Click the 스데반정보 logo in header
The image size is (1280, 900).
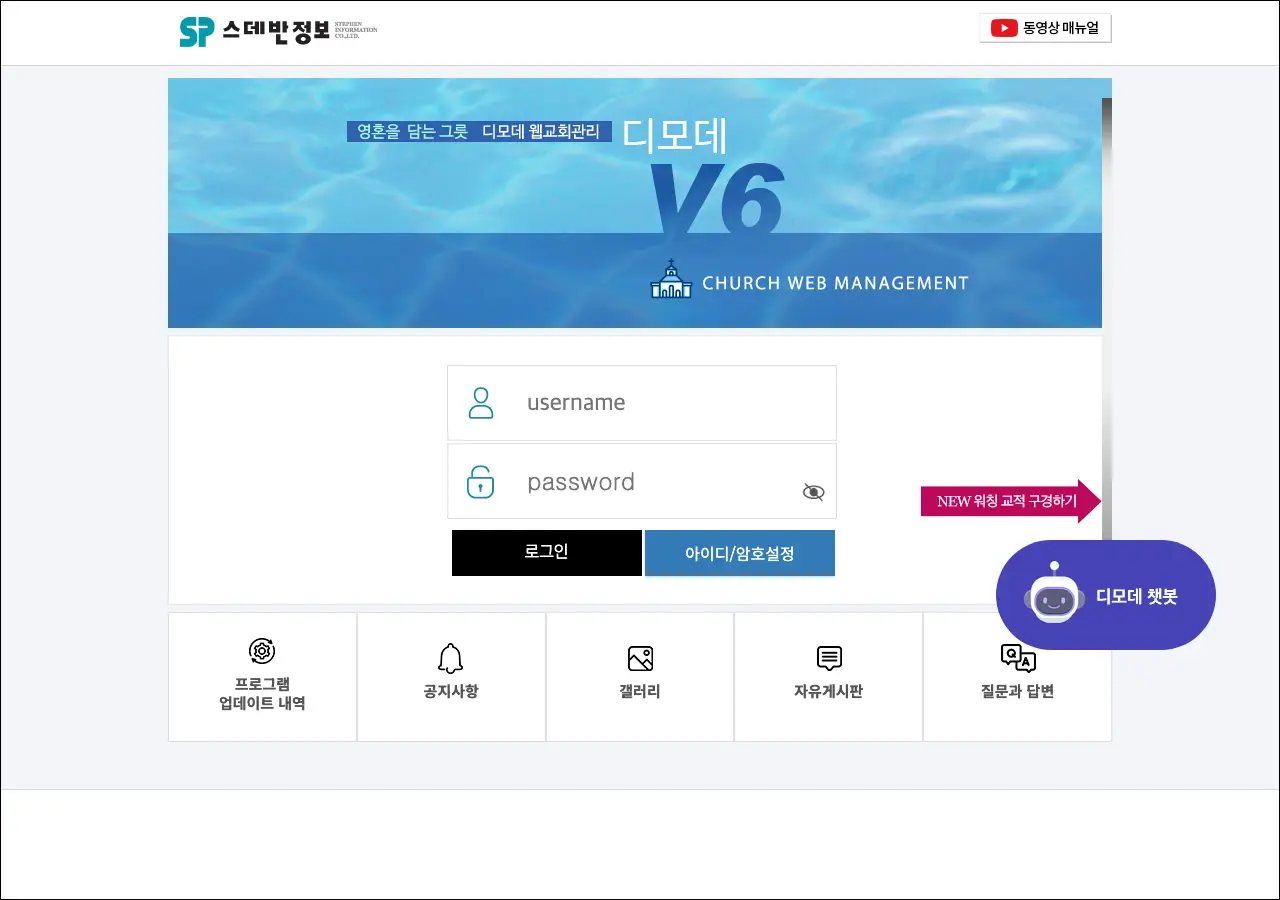click(278, 32)
